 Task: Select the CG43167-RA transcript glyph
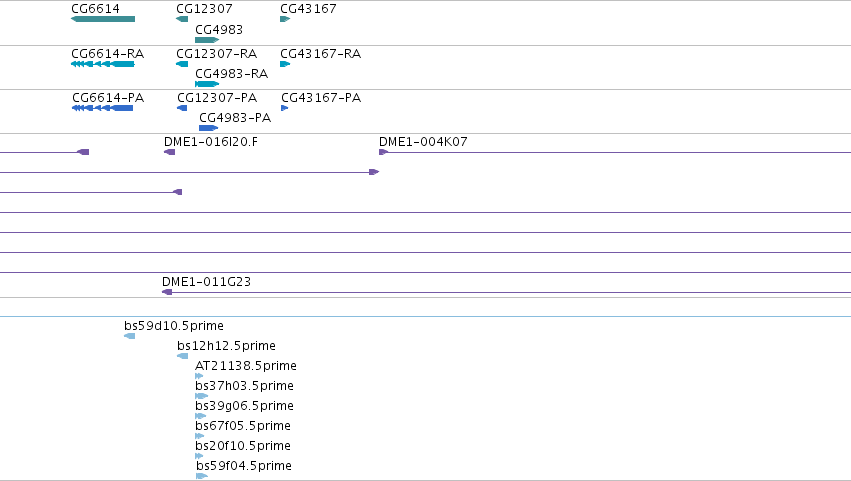tap(285, 64)
